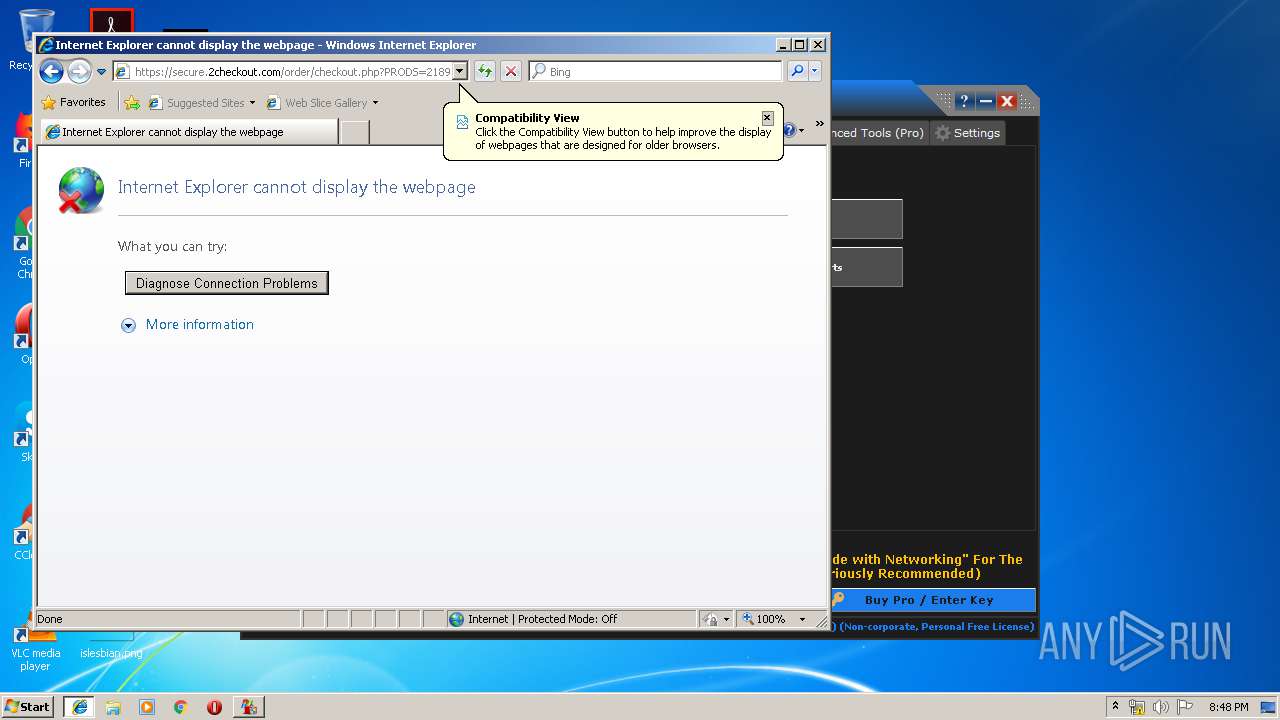The width and height of the screenshot is (1280, 720).
Task: Open Windows Explorer folder in taskbar
Action: [x=113, y=706]
